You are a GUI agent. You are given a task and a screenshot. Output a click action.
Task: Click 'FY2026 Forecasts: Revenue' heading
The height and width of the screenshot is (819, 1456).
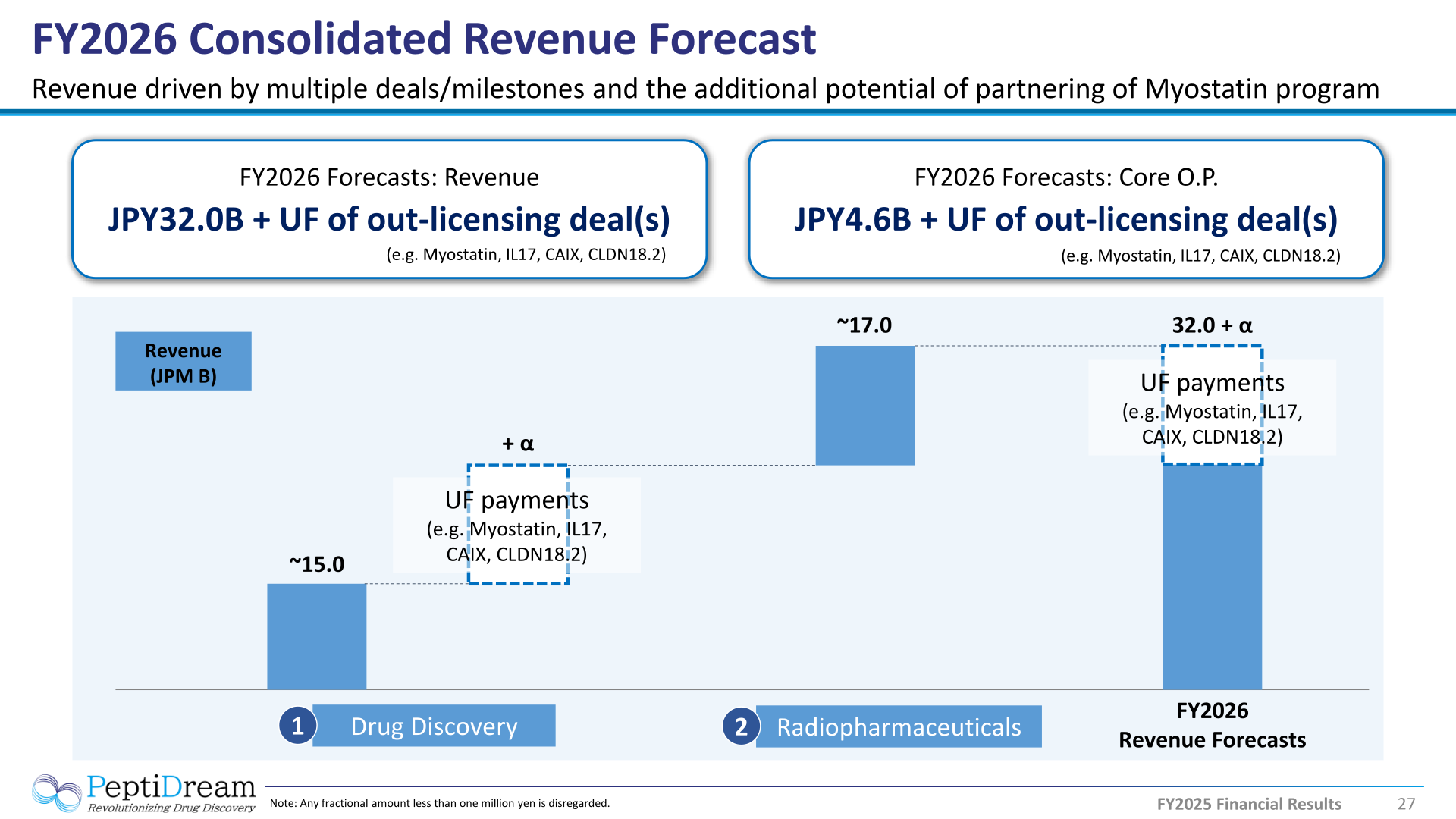389,177
